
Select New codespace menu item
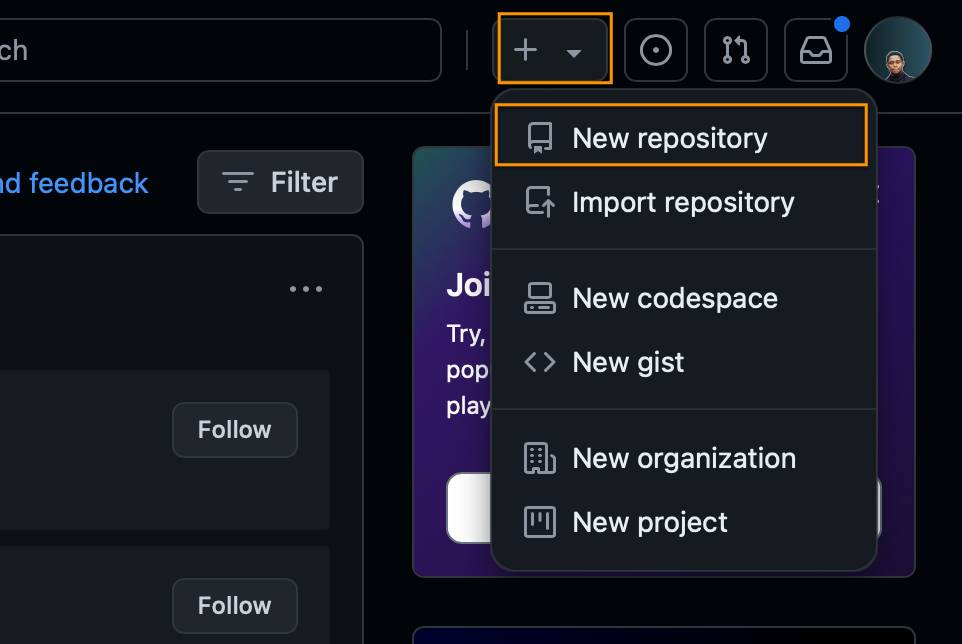[683, 298]
